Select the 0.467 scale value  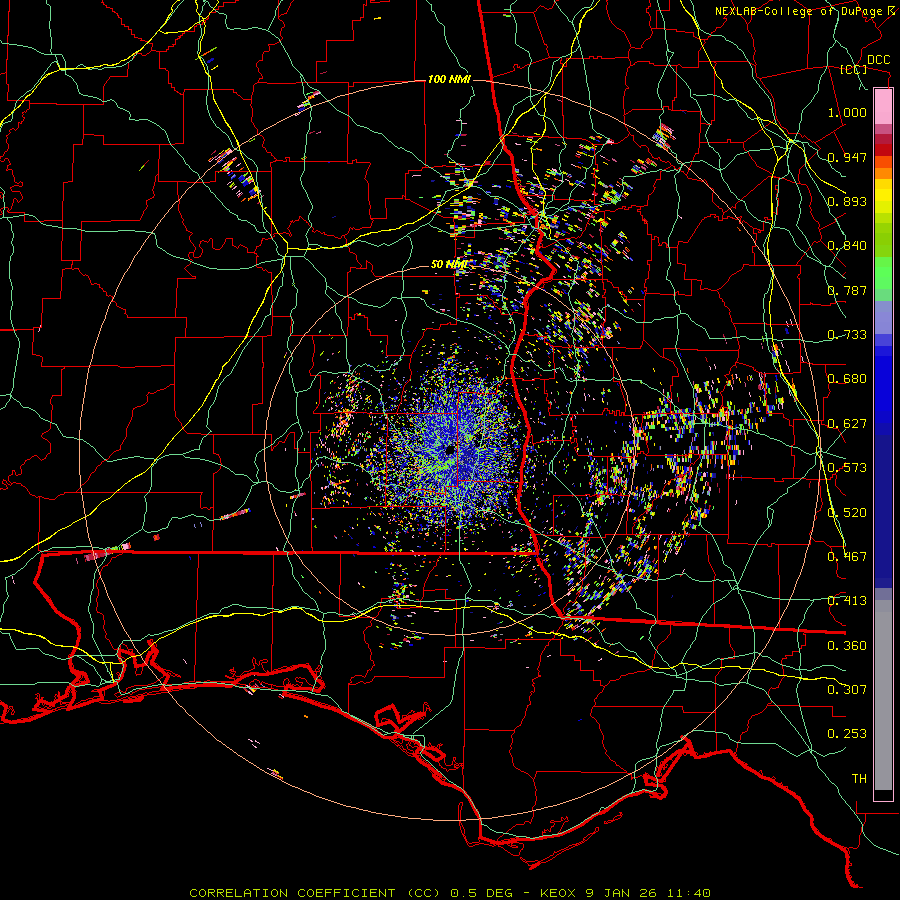point(847,557)
